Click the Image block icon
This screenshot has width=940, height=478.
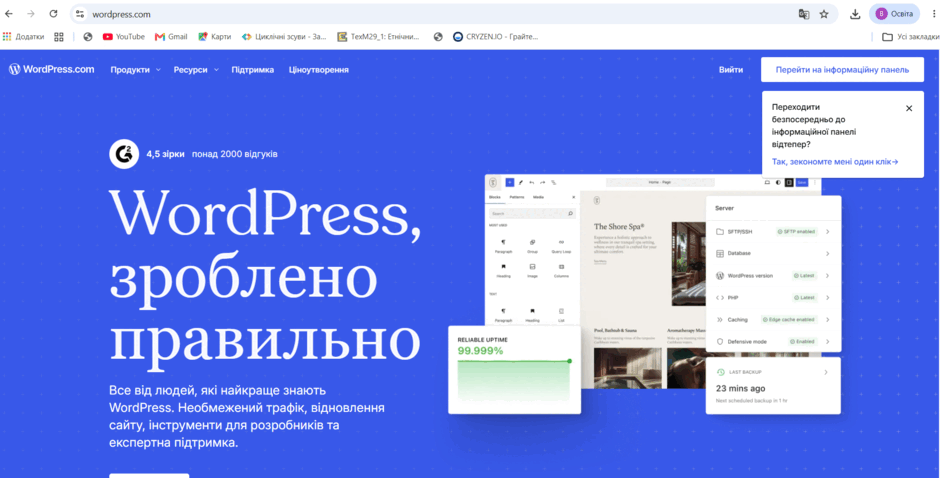[532, 266]
